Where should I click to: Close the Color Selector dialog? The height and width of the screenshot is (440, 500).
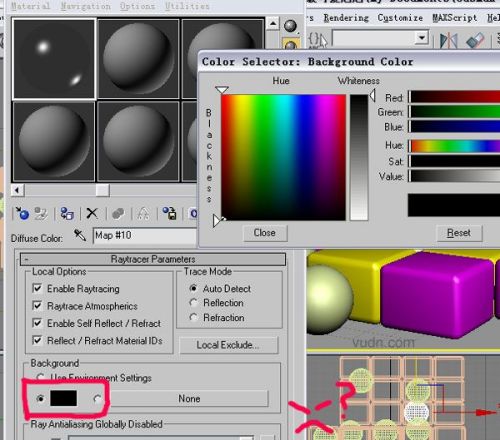[265, 233]
